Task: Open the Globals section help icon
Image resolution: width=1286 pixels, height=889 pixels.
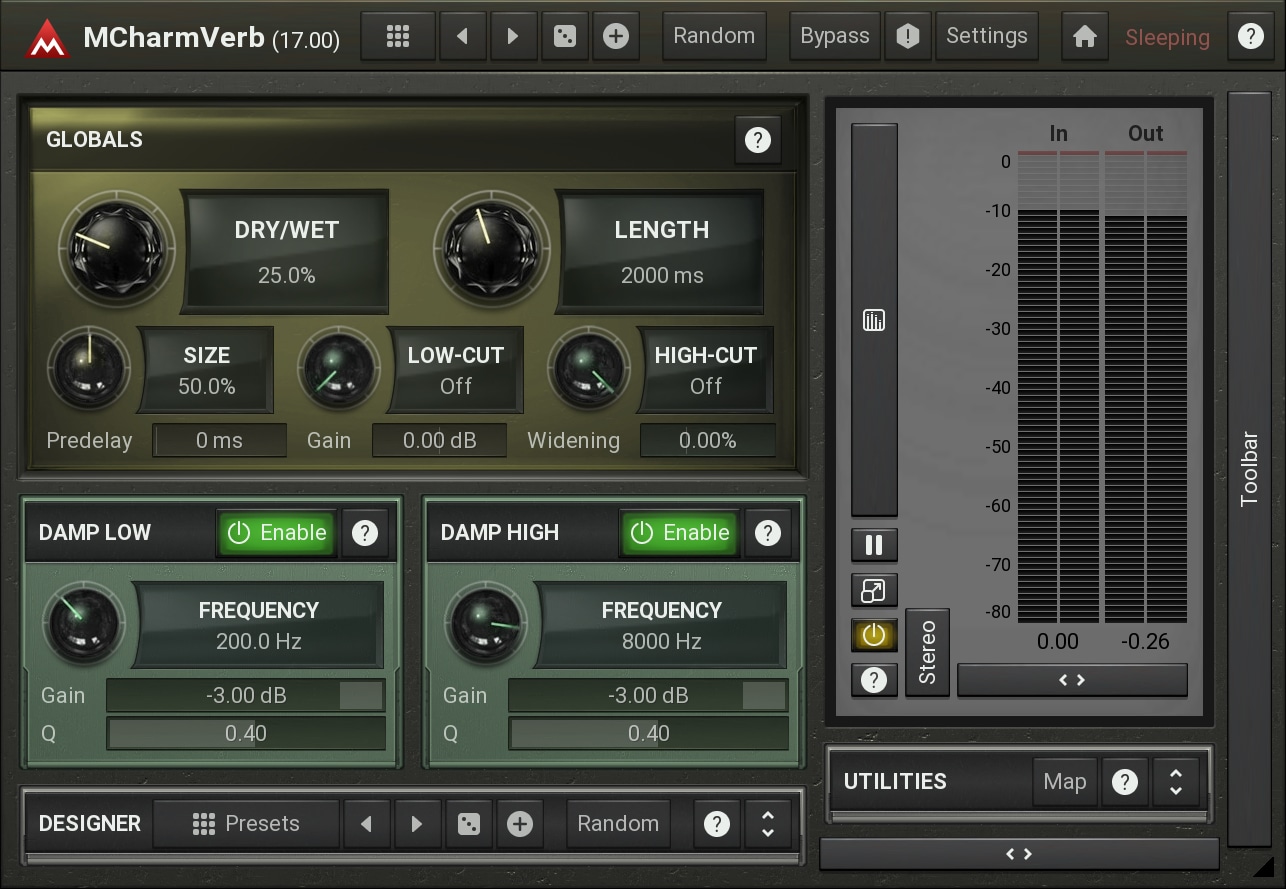Action: [757, 140]
